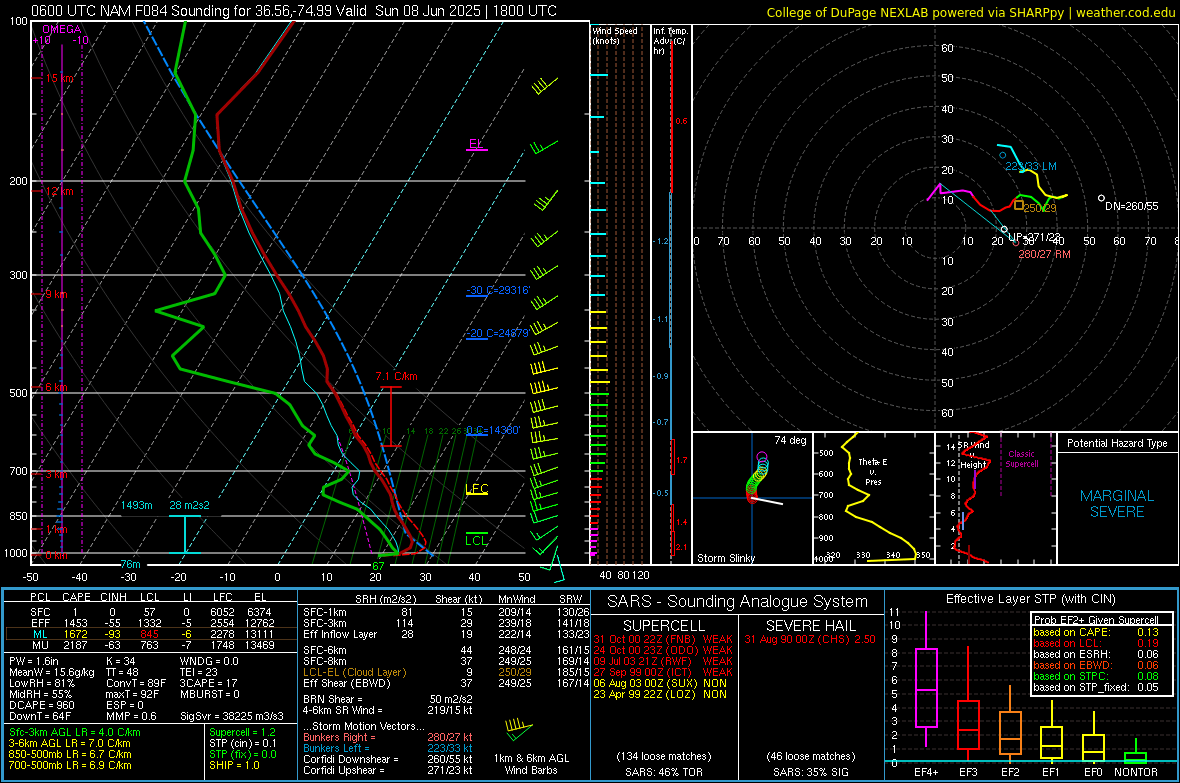Click the magenta EL marker on the skew-T
The width and height of the screenshot is (1180, 783).
[476, 144]
